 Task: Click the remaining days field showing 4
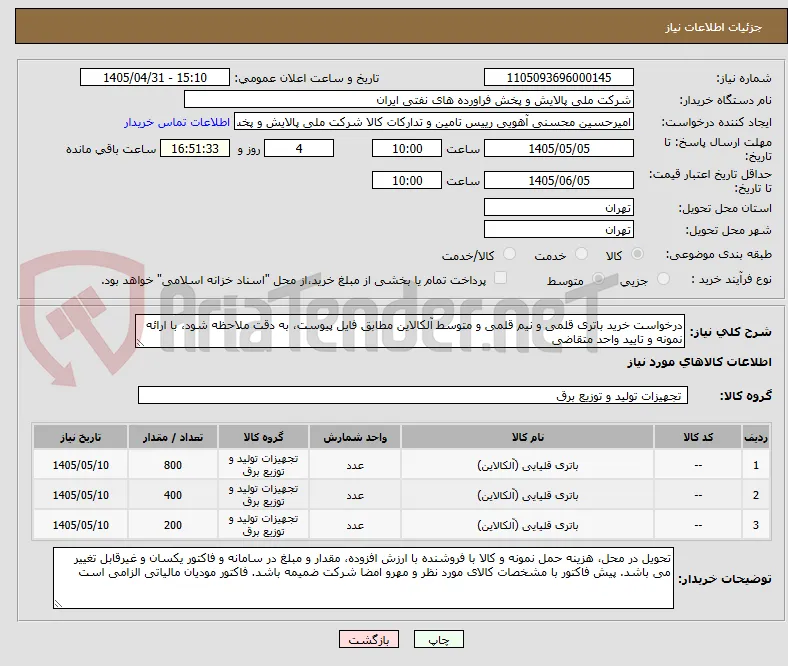click(x=299, y=148)
